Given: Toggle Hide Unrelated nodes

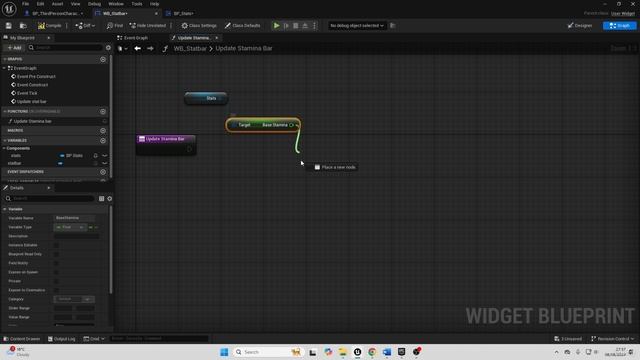Looking at the screenshot, I should coord(148,26).
